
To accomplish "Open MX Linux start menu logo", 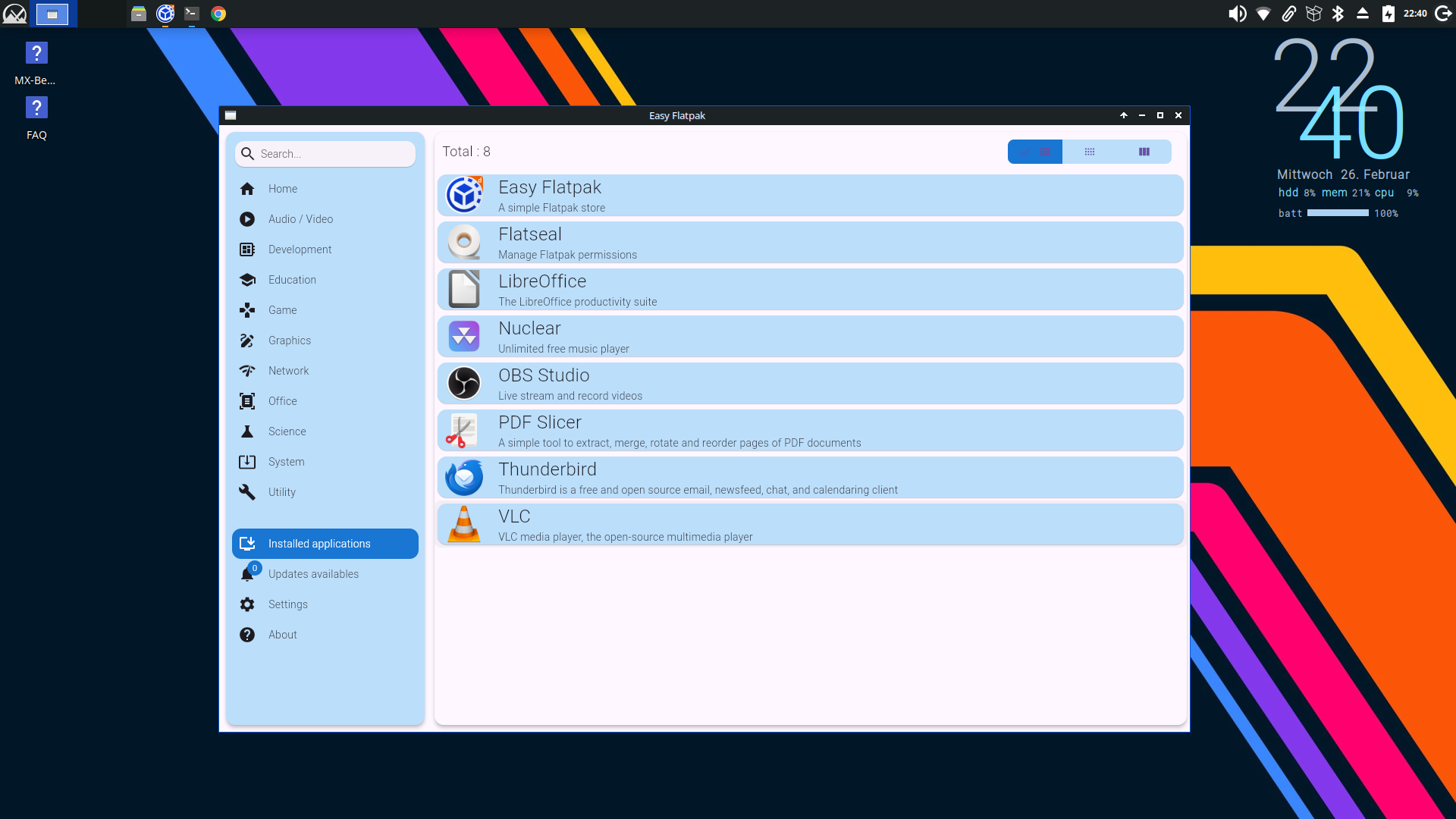I will [14, 14].
